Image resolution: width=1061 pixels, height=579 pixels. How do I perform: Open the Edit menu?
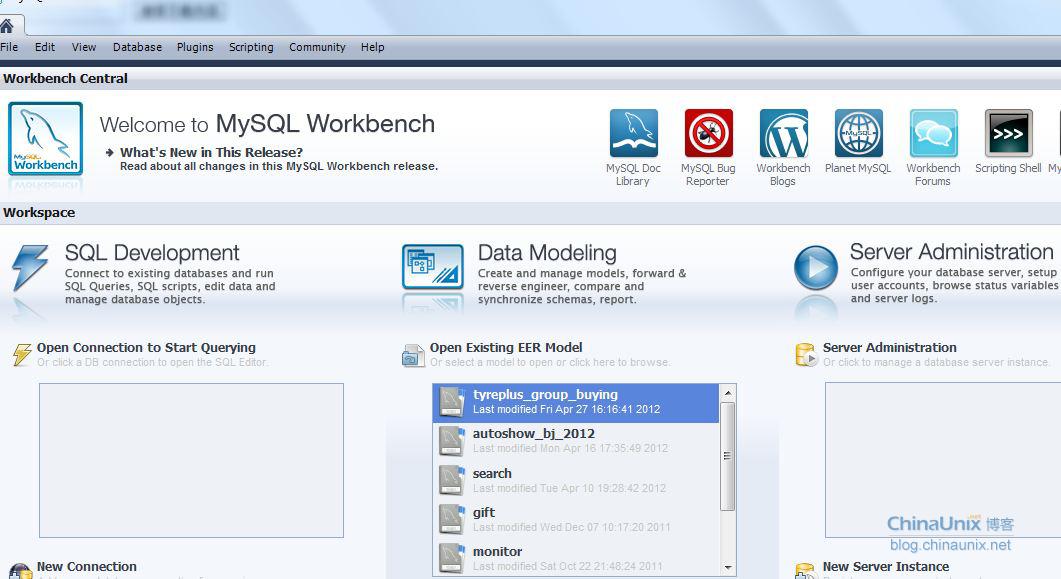click(x=45, y=47)
